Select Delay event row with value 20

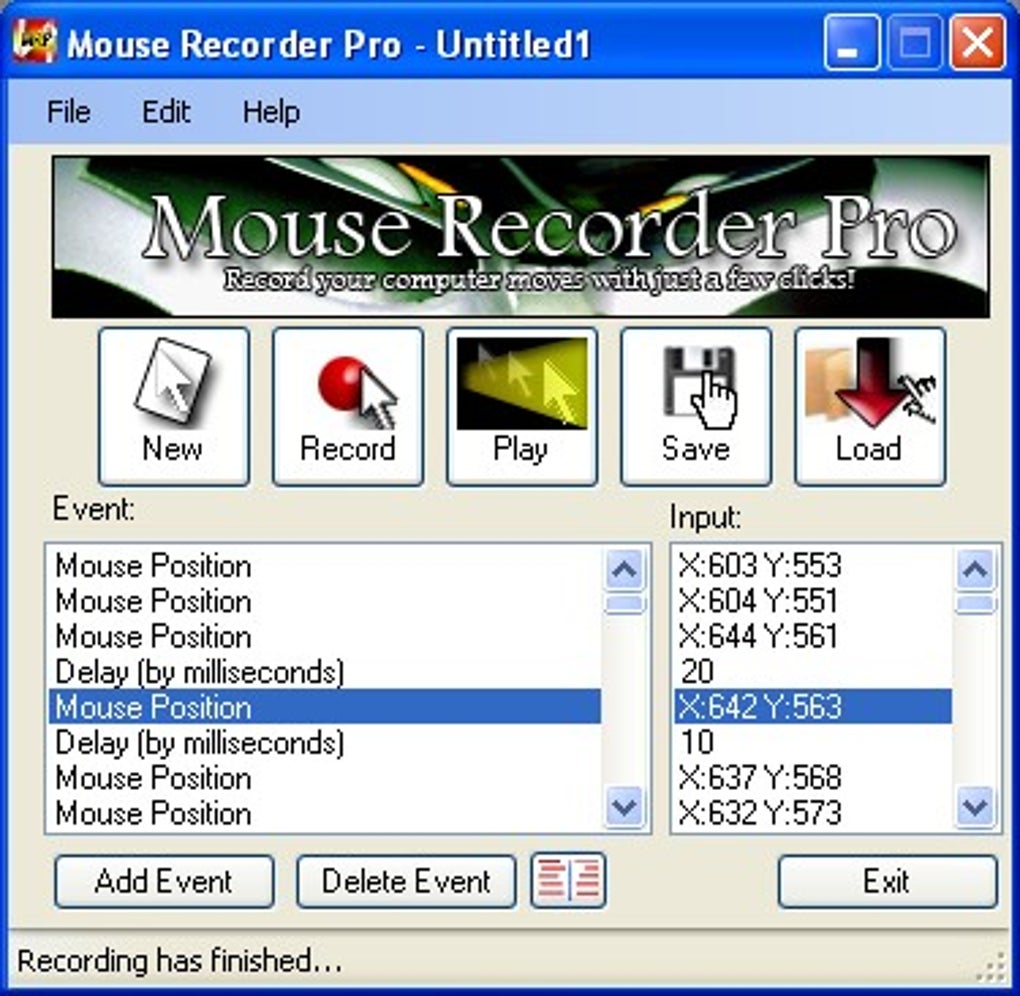tap(325, 671)
